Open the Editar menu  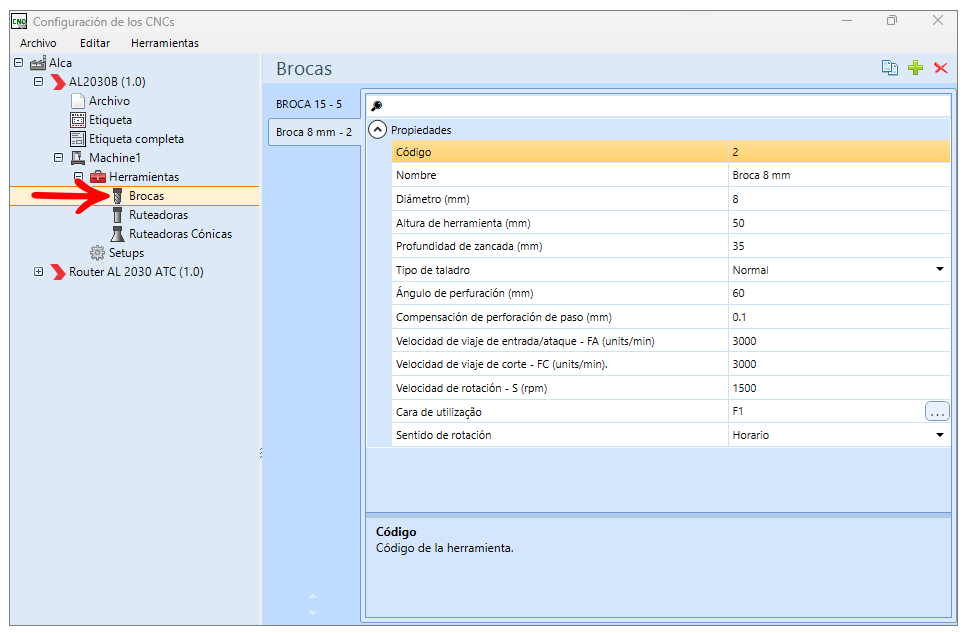pyautogui.click(x=95, y=43)
